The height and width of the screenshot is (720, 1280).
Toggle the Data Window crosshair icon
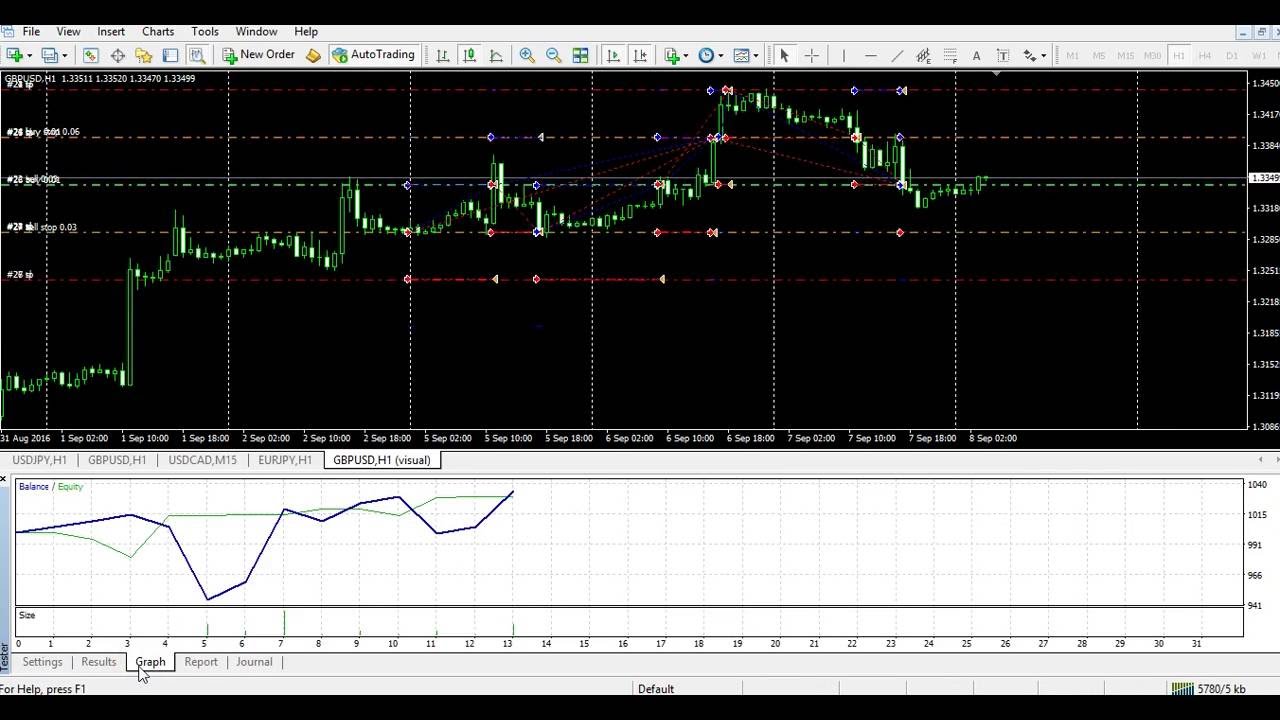[x=117, y=55]
